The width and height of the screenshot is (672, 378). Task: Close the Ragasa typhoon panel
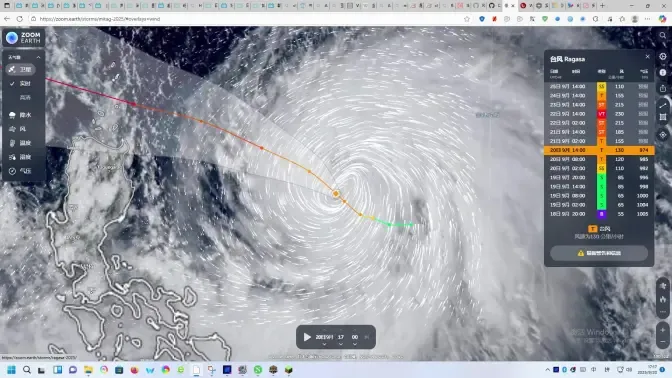click(x=647, y=57)
